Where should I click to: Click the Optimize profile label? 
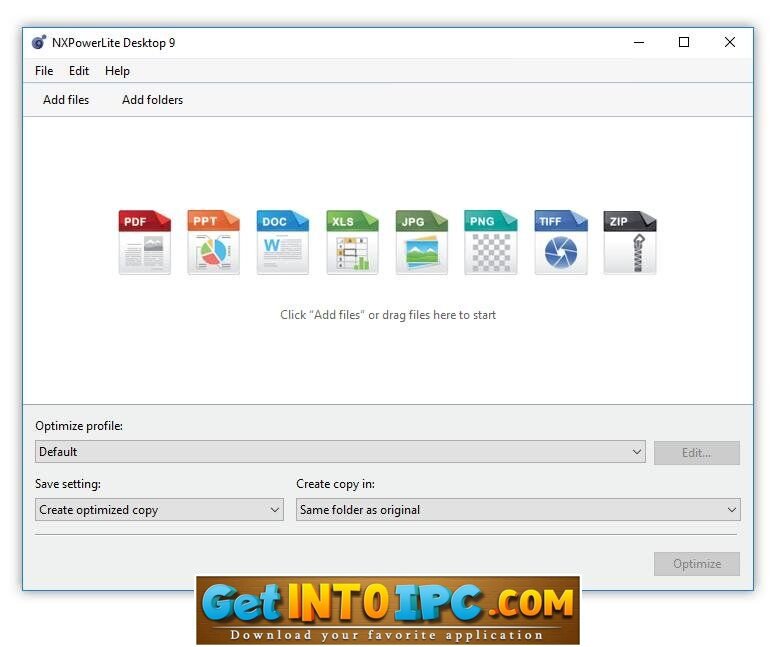click(79, 426)
